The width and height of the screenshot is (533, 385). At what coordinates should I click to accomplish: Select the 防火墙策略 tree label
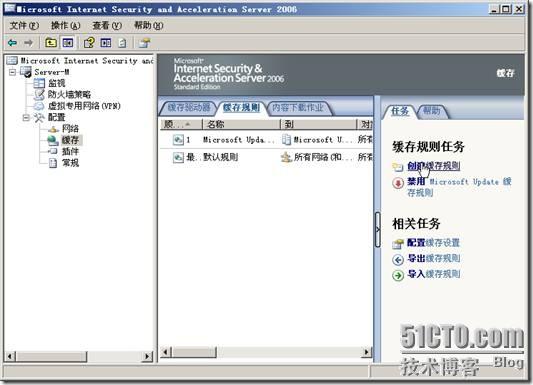click(69, 94)
